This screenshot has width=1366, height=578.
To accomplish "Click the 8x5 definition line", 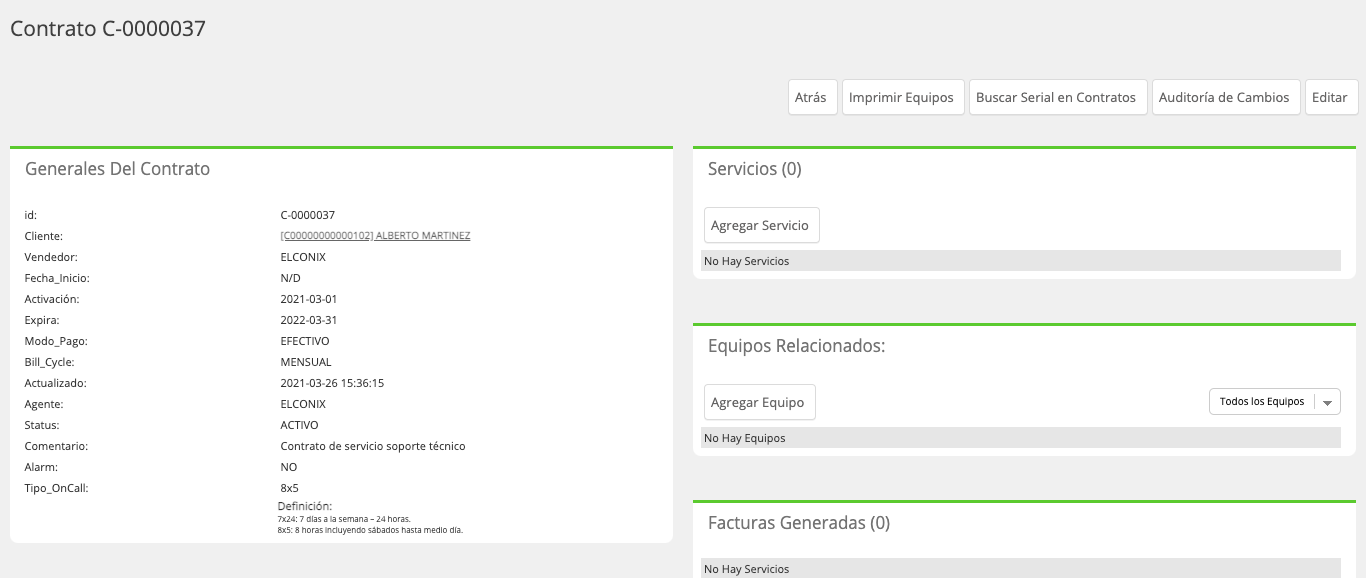I will point(370,529).
